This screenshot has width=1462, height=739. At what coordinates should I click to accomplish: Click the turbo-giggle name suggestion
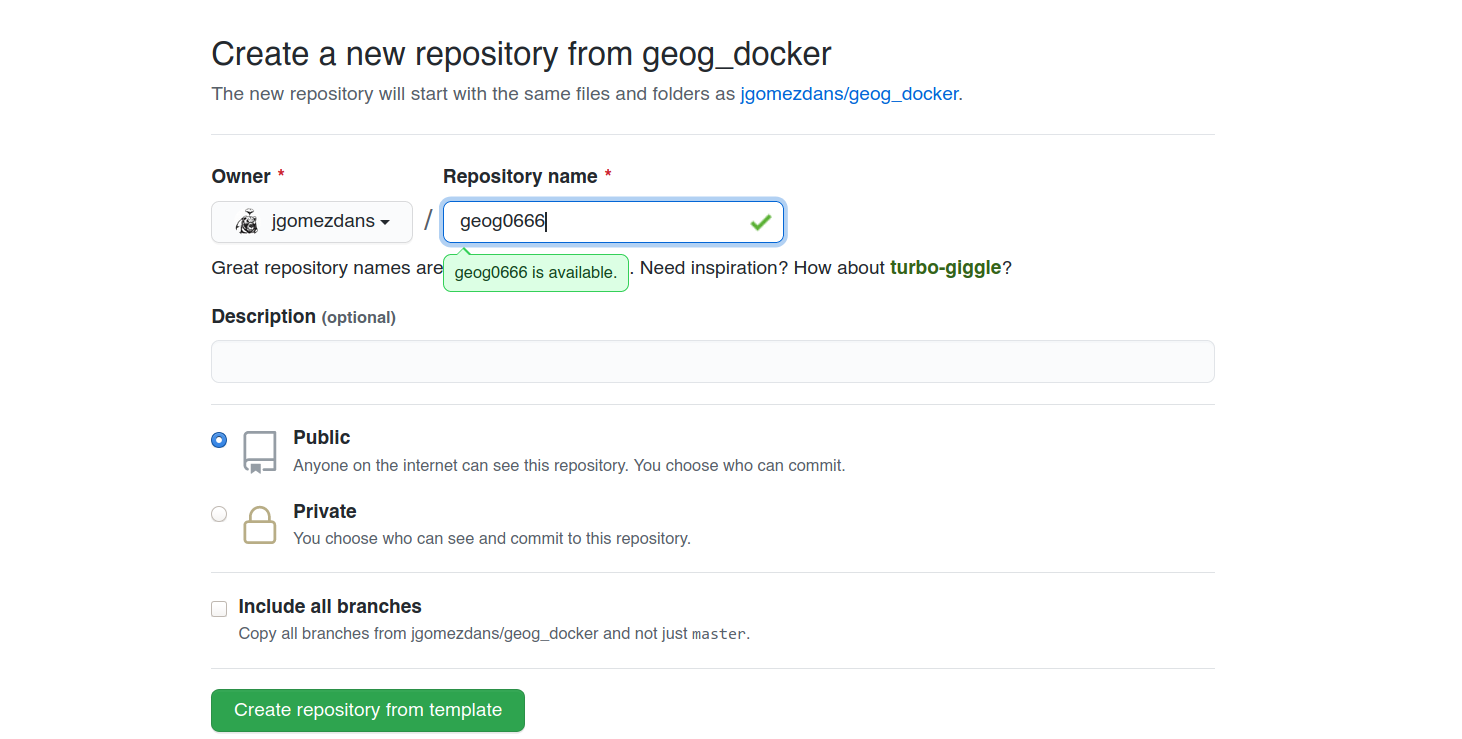tap(945, 268)
